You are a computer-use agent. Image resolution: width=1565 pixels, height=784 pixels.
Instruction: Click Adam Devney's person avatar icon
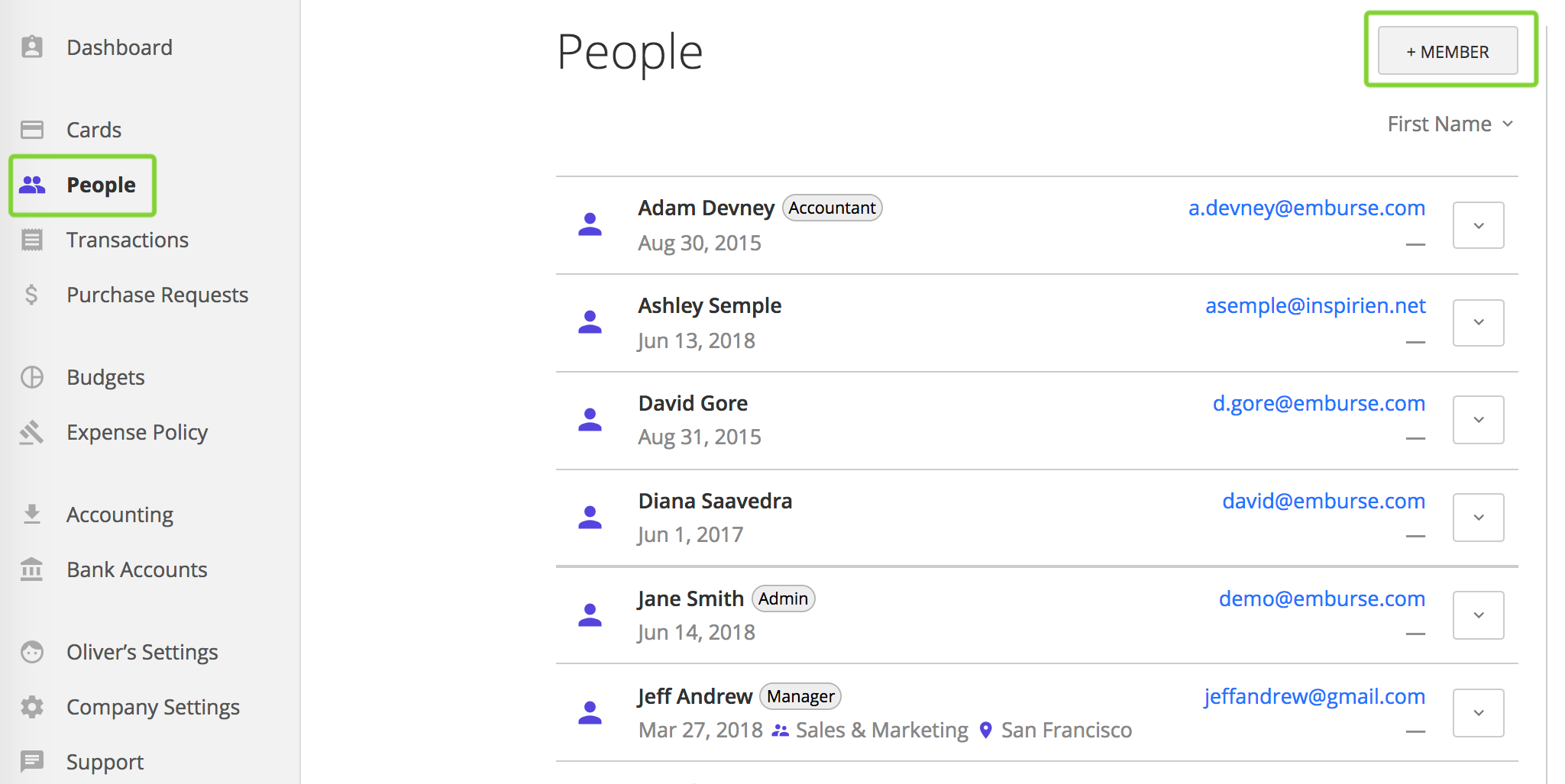coord(590,224)
